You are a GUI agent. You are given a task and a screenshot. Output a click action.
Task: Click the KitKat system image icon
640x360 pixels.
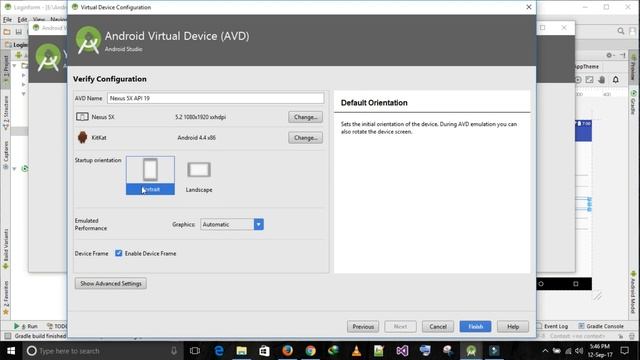point(82,138)
